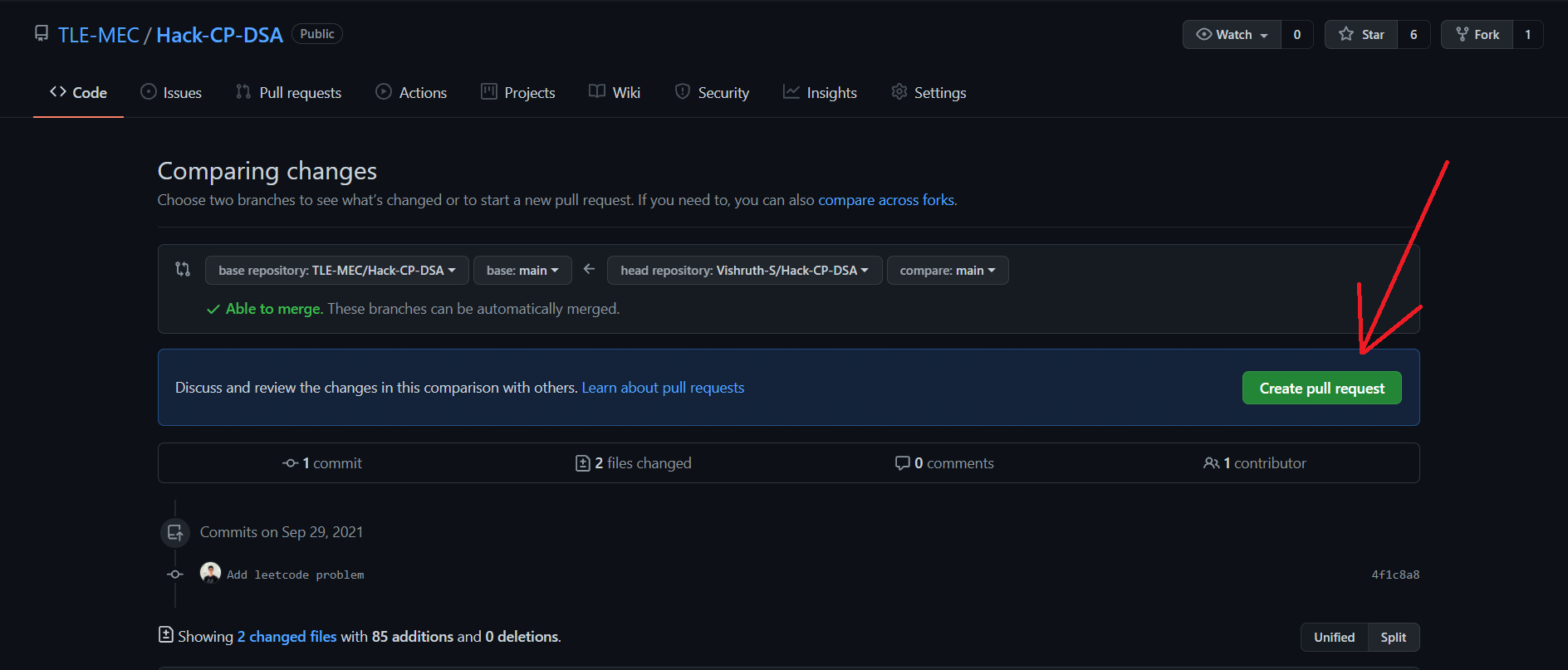Click the Public visibility badge
The height and width of the screenshot is (670, 1568).
[317, 34]
